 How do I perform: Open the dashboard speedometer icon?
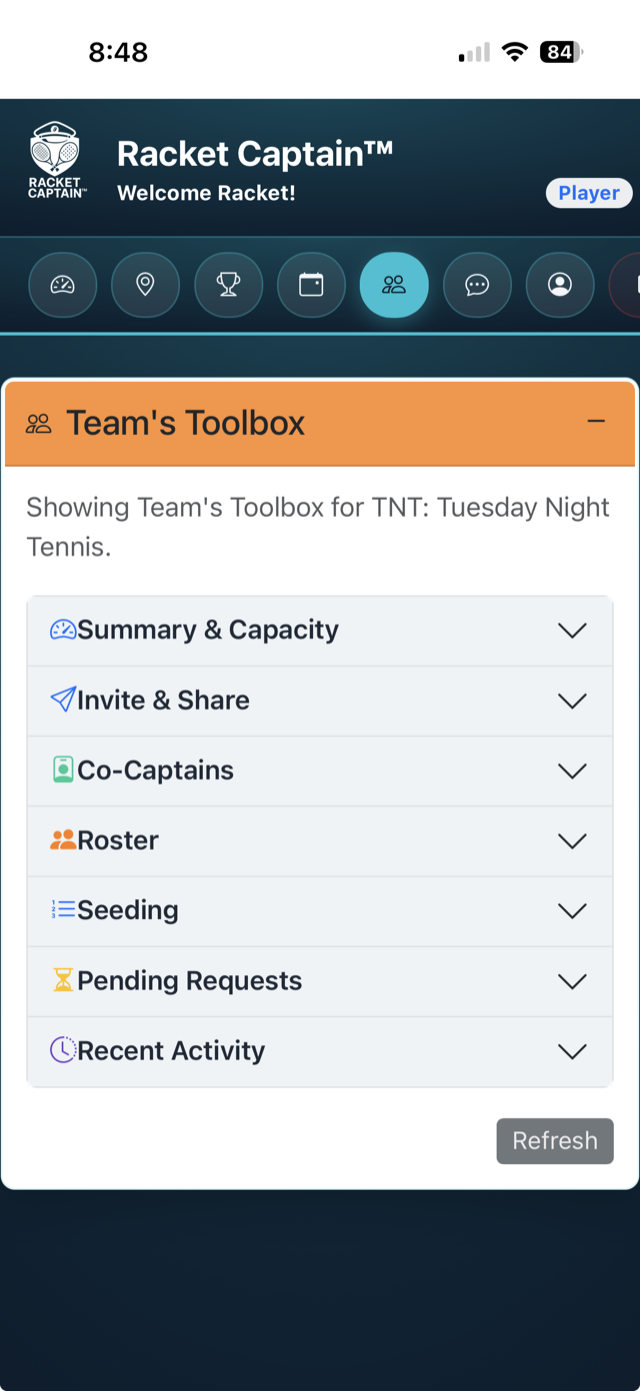click(62, 285)
